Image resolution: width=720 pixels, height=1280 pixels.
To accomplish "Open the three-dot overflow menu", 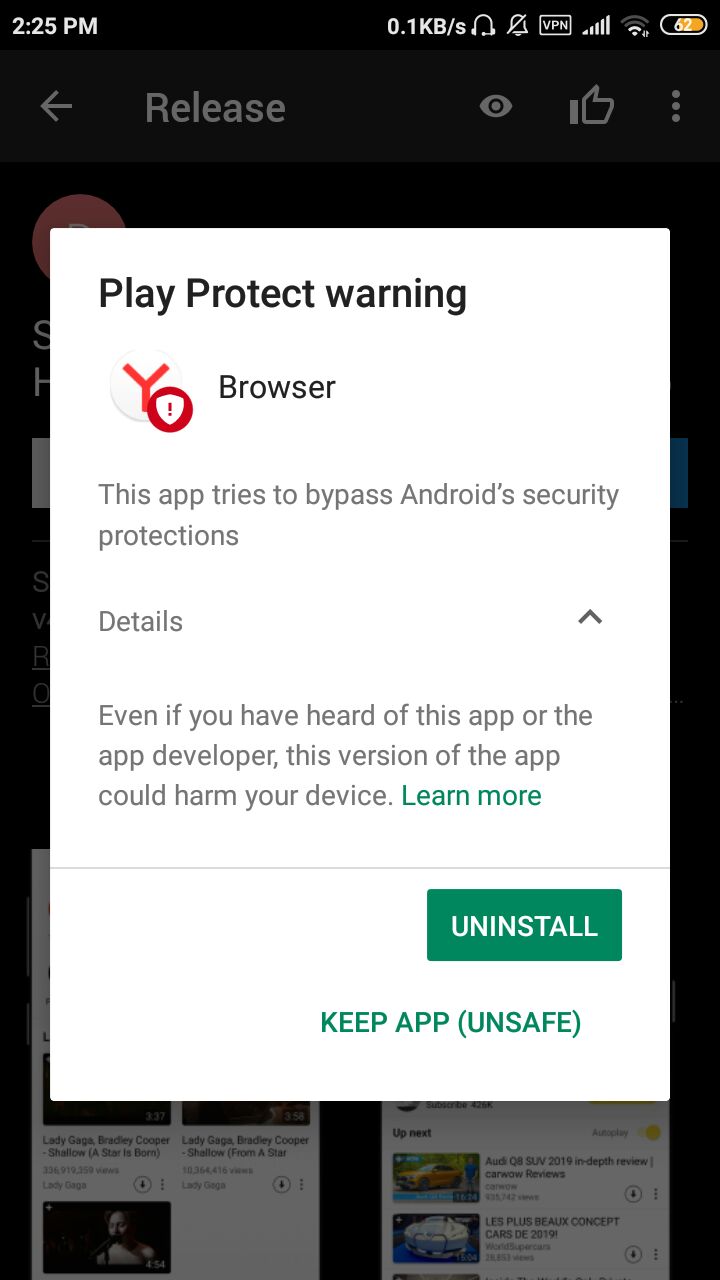I will tap(676, 106).
